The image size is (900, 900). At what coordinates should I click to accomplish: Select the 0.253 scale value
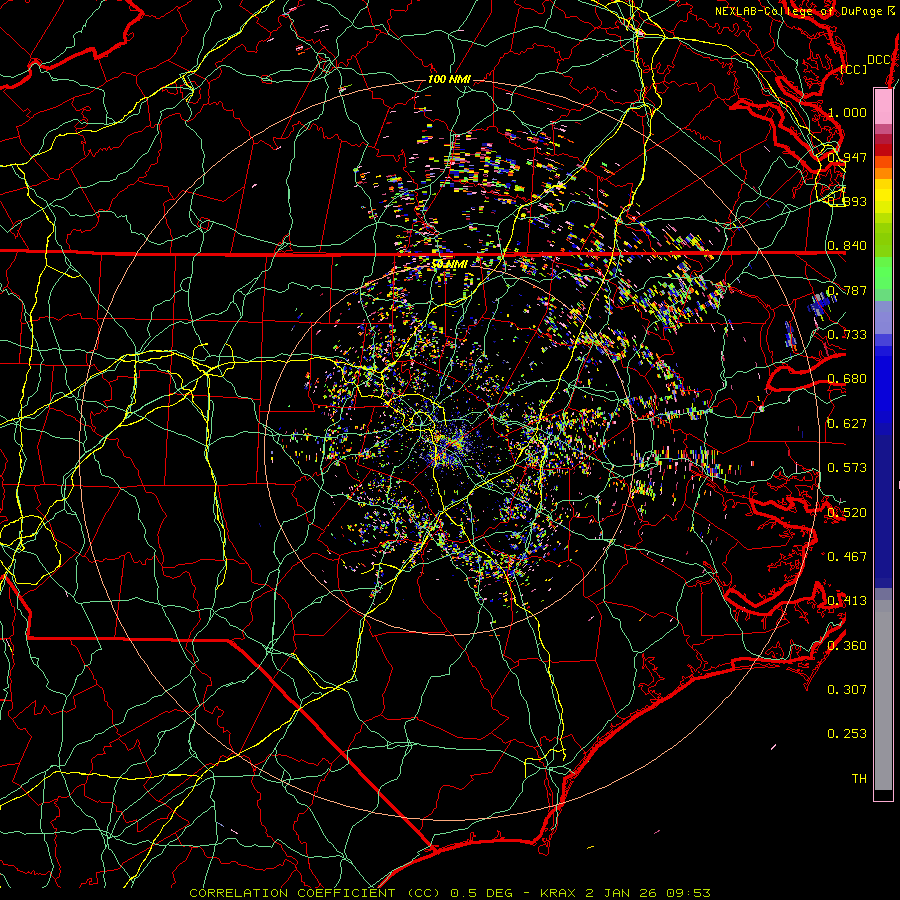(847, 734)
